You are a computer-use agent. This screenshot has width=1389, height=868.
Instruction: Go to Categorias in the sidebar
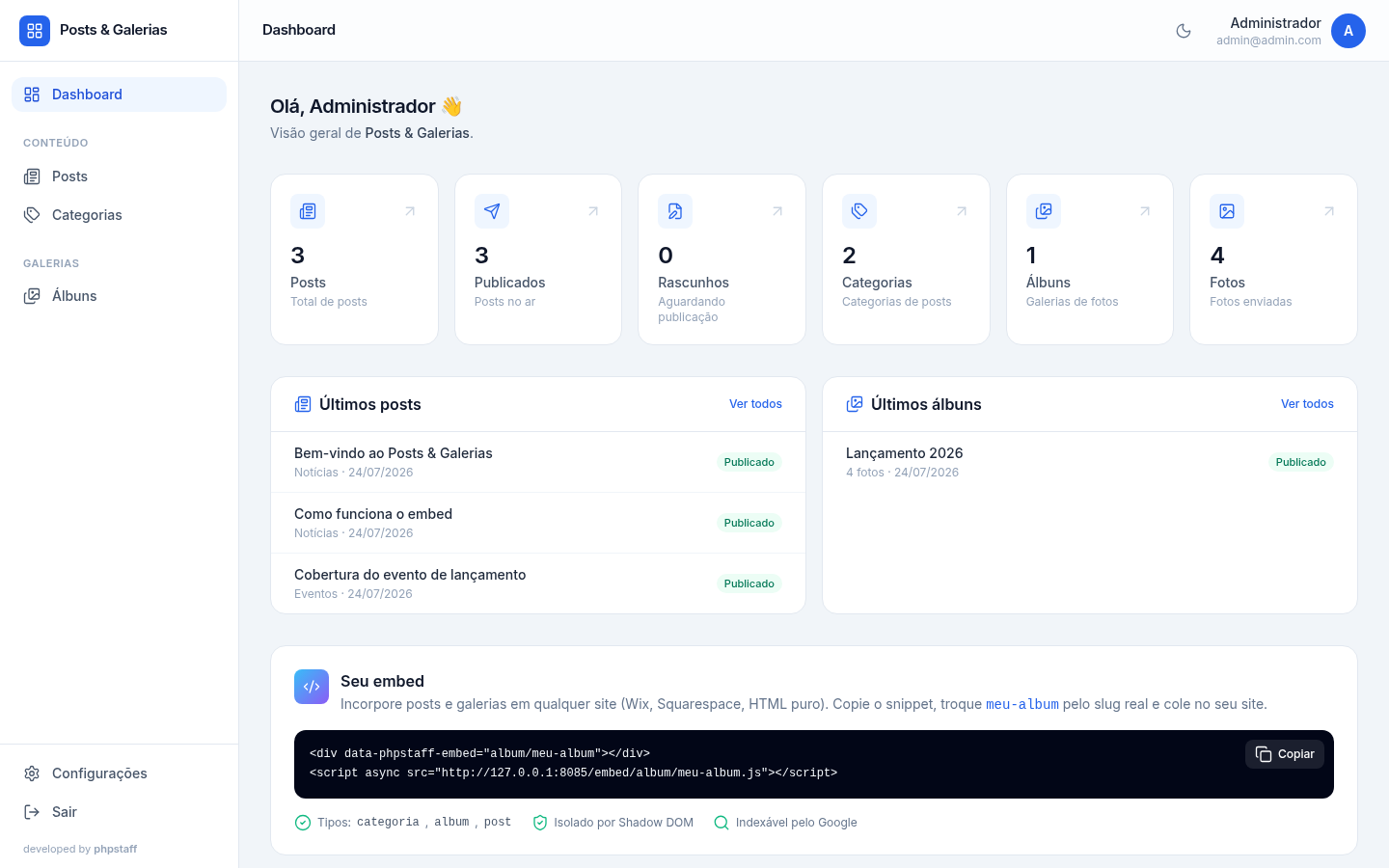119,215
